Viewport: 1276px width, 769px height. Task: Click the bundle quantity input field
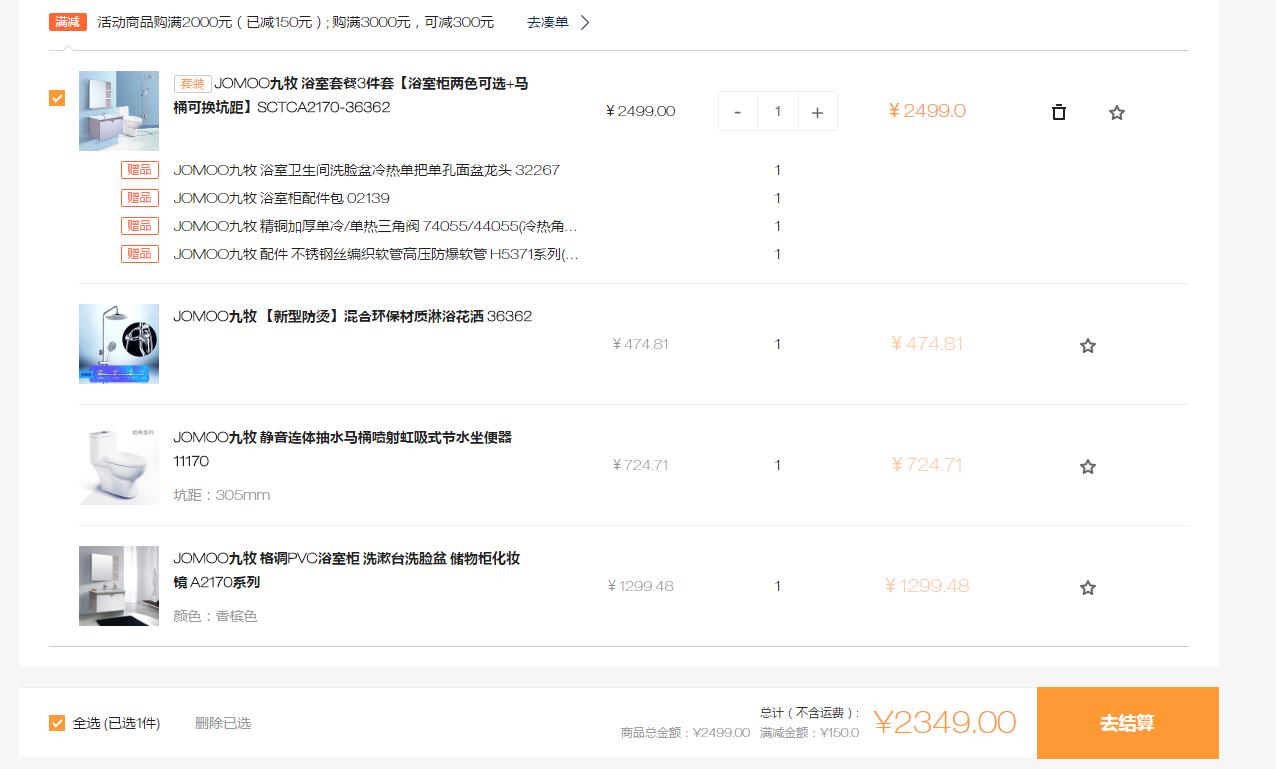pyautogui.click(x=777, y=112)
